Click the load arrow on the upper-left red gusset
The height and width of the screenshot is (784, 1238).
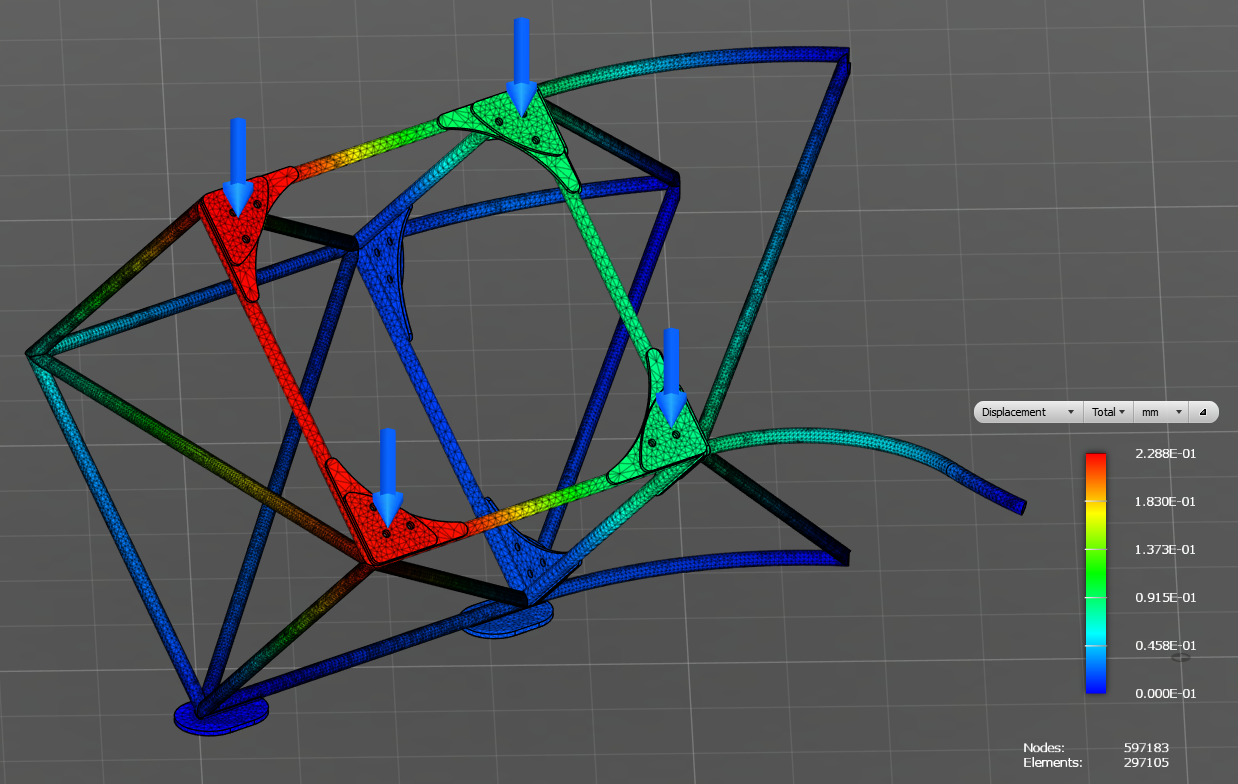click(237, 165)
